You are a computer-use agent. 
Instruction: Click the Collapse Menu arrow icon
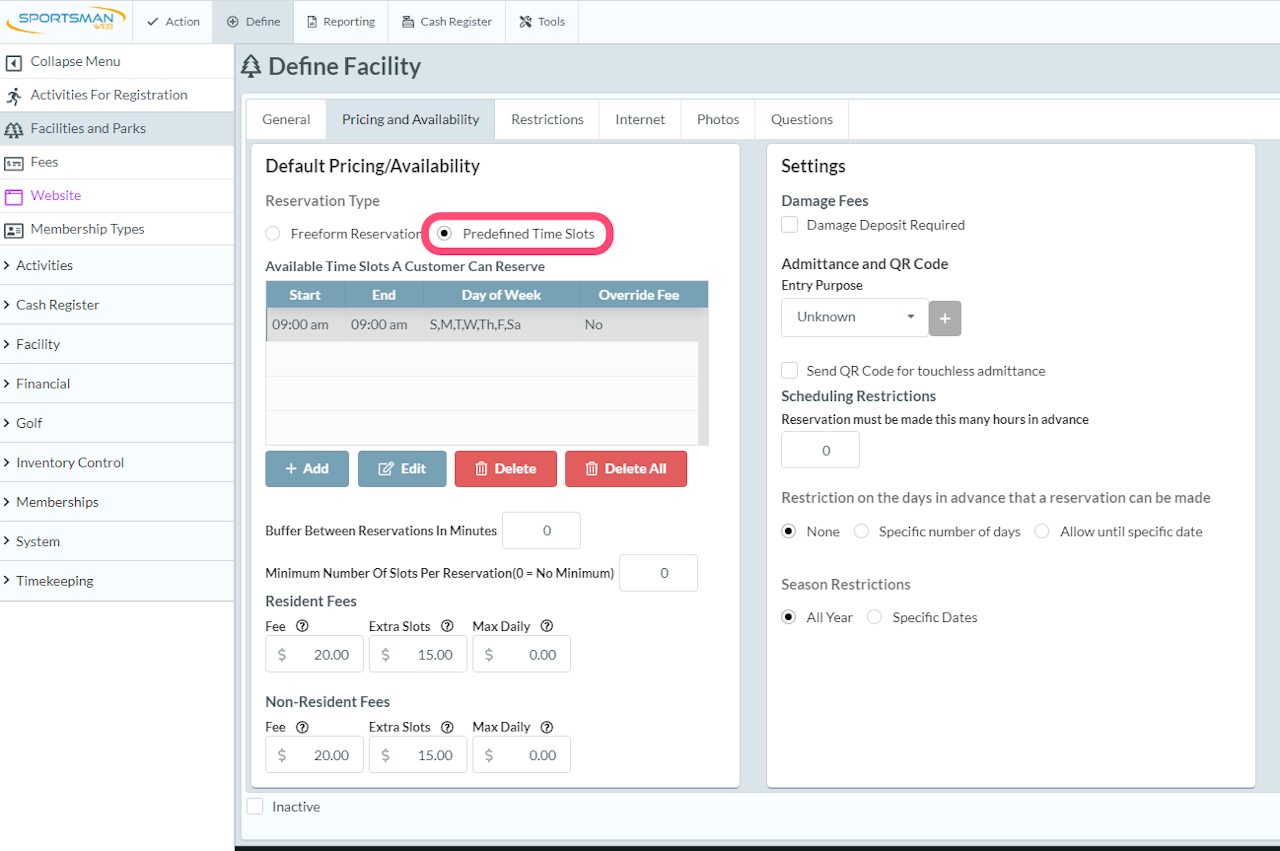(14, 62)
